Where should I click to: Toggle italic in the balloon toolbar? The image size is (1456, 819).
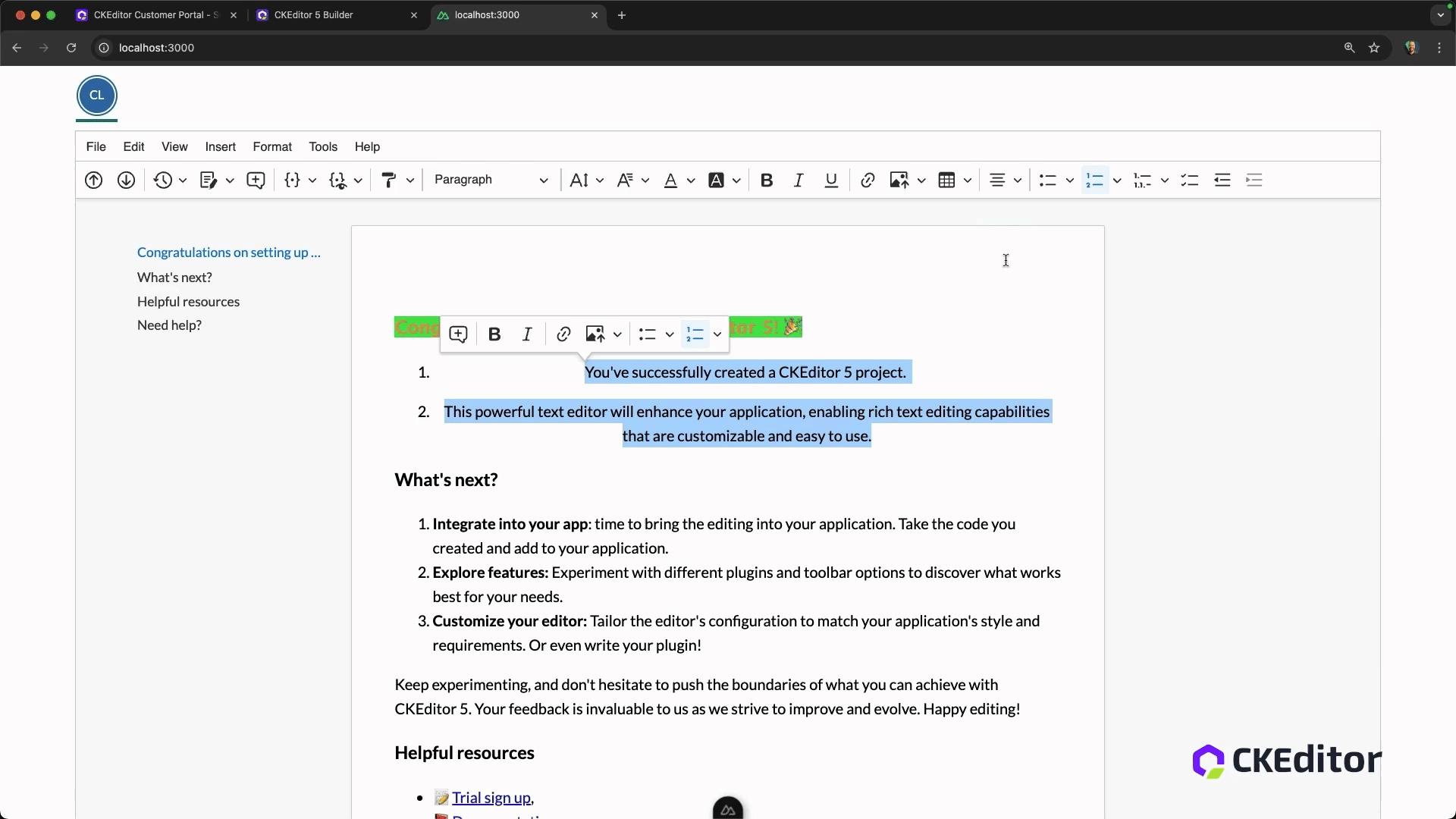[x=527, y=334]
